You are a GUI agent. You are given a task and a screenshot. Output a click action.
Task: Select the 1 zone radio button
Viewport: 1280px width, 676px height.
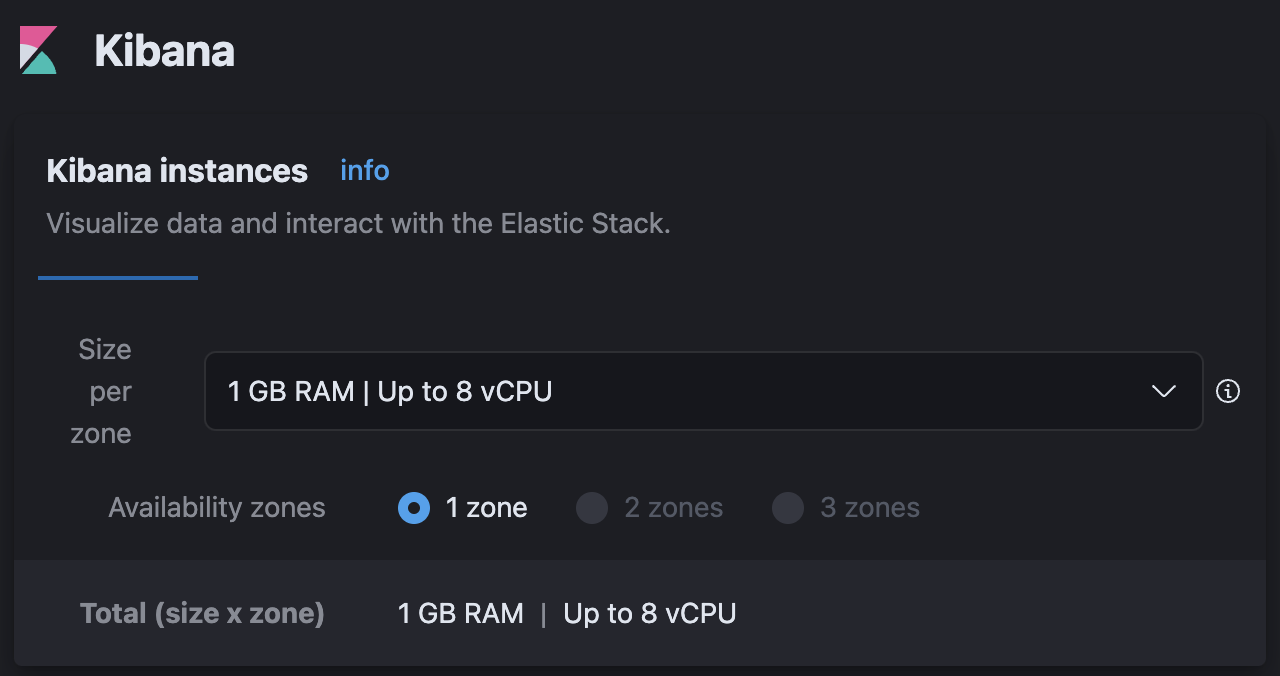(414, 508)
